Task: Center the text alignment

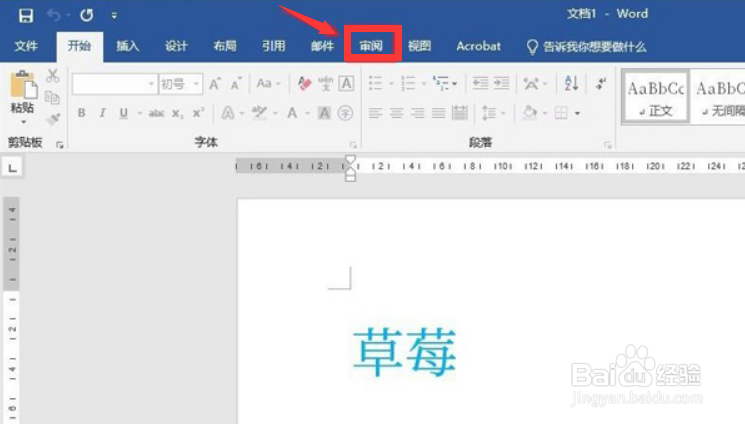Action: (x=397, y=113)
